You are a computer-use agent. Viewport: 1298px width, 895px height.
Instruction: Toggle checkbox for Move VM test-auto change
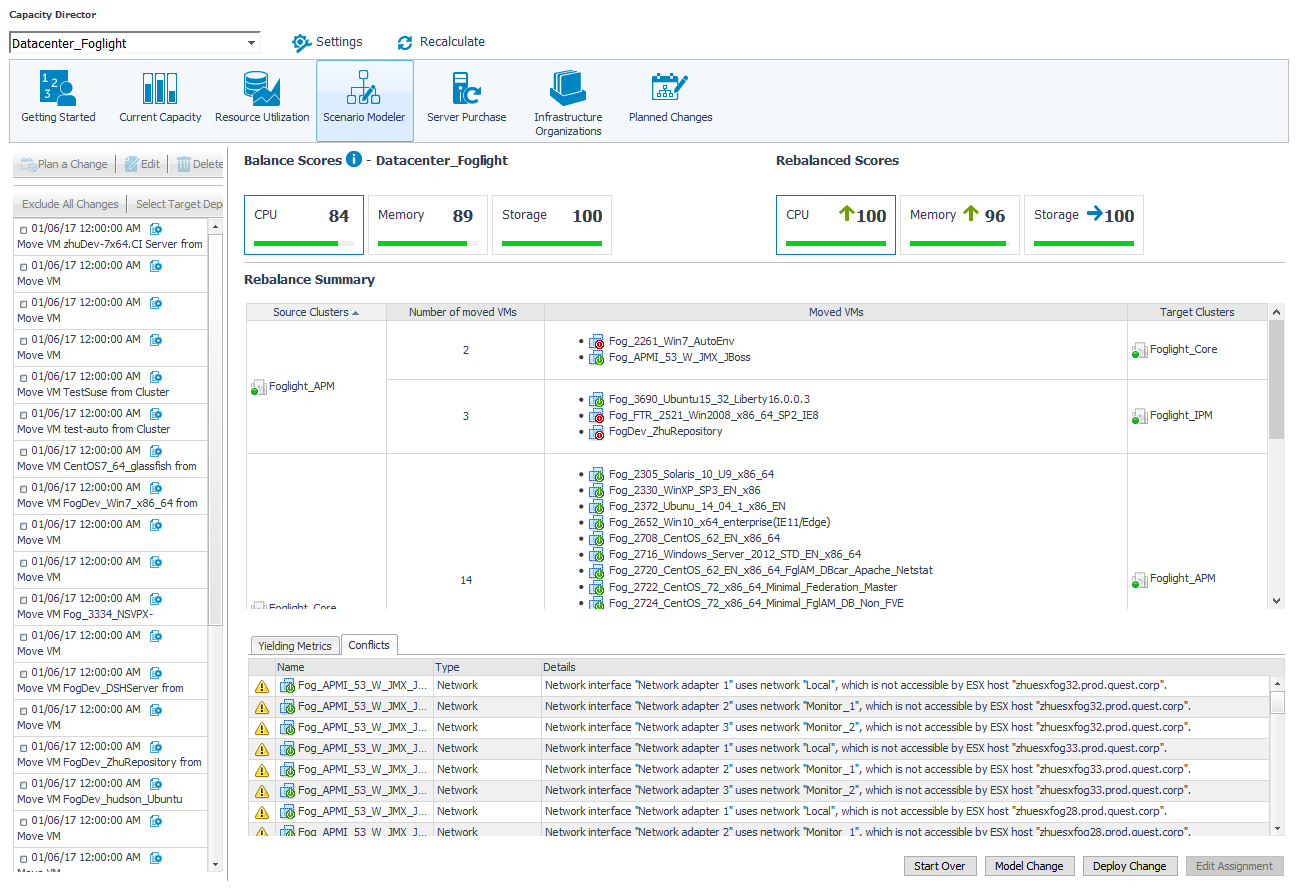pos(24,415)
